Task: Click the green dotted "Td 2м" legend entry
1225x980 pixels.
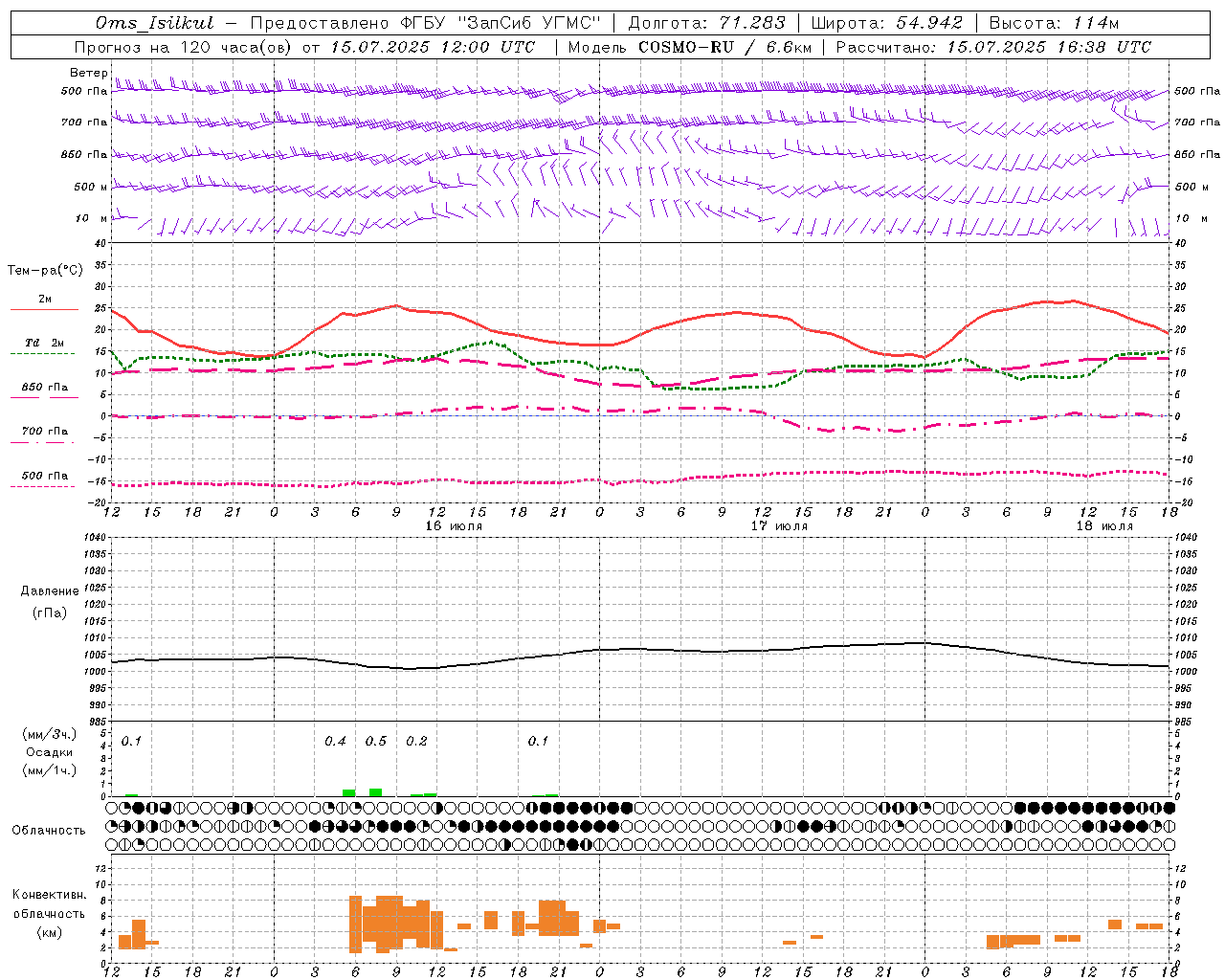Action: [x=45, y=343]
